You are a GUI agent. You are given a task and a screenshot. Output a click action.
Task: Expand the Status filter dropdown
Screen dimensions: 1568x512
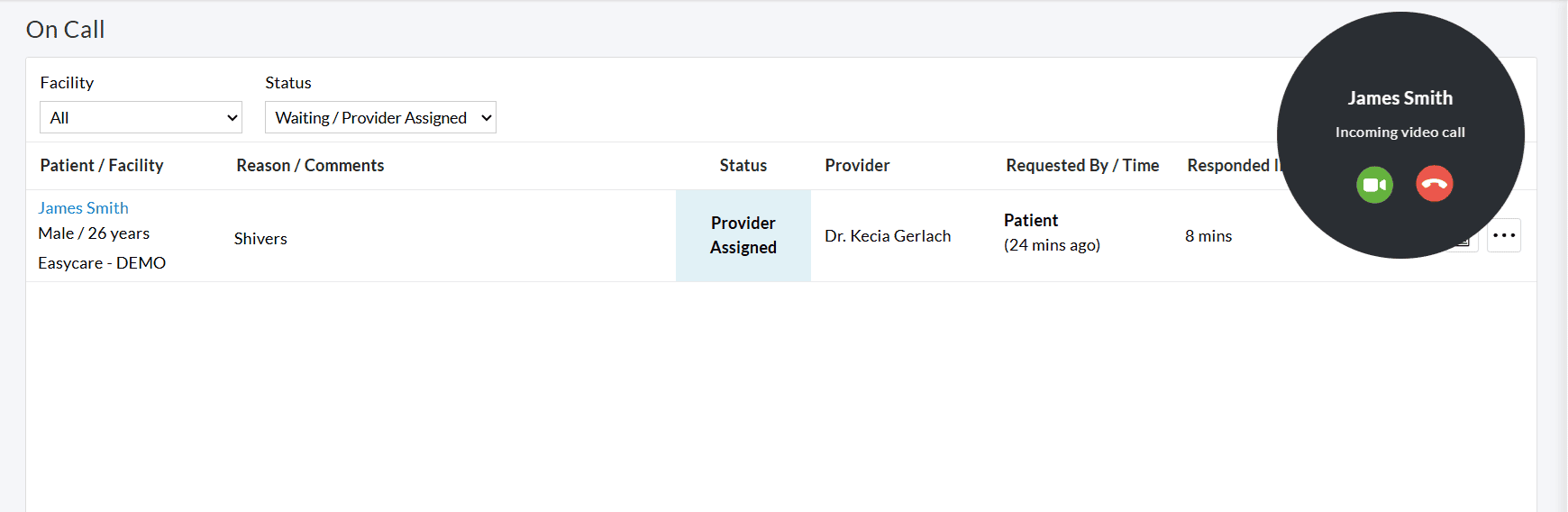click(x=380, y=117)
